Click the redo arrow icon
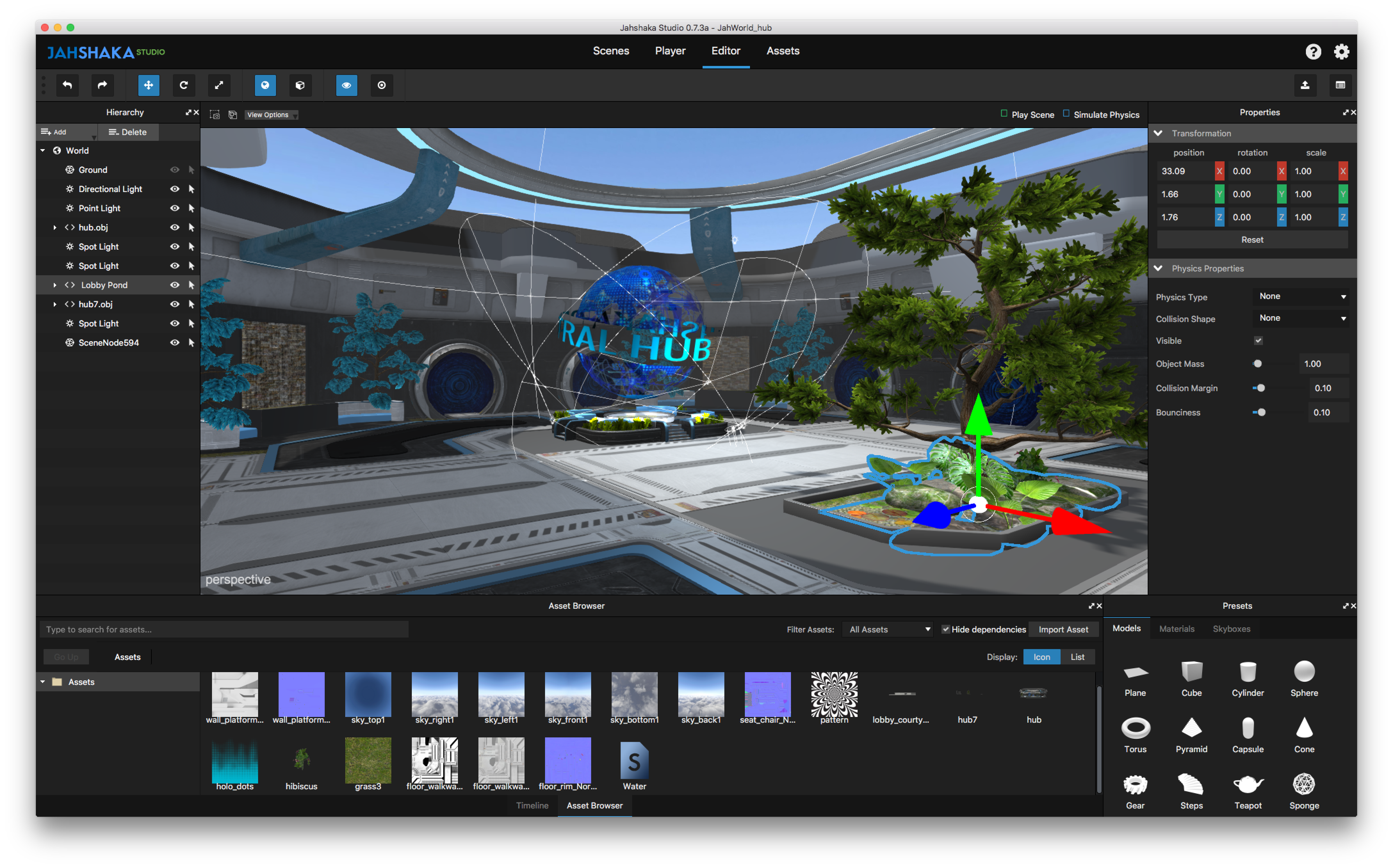This screenshot has height=868, width=1393. click(x=102, y=85)
